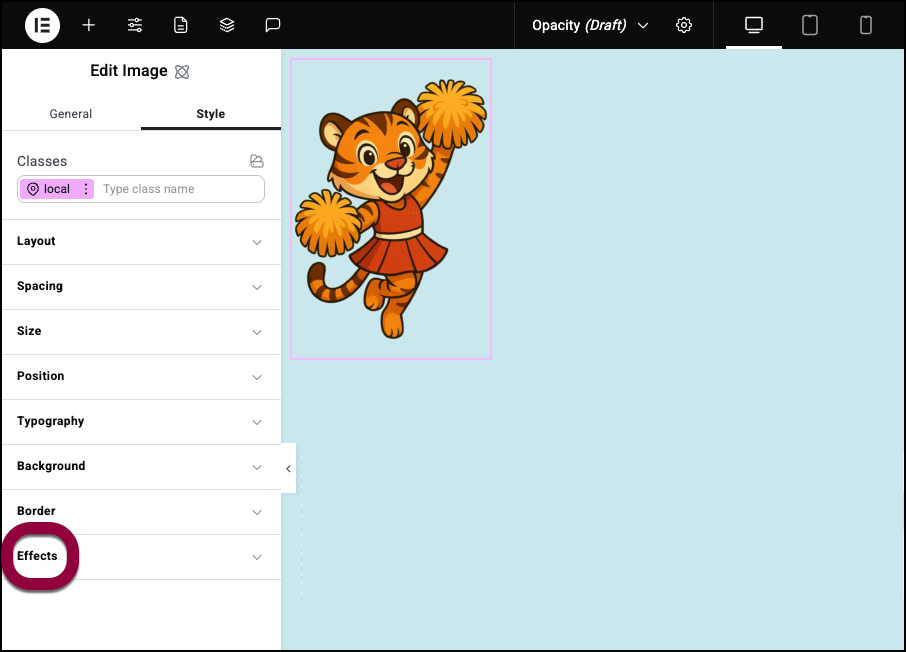Switch to the General tab
The height and width of the screenshot is (652, 906).
pos(71,114)
